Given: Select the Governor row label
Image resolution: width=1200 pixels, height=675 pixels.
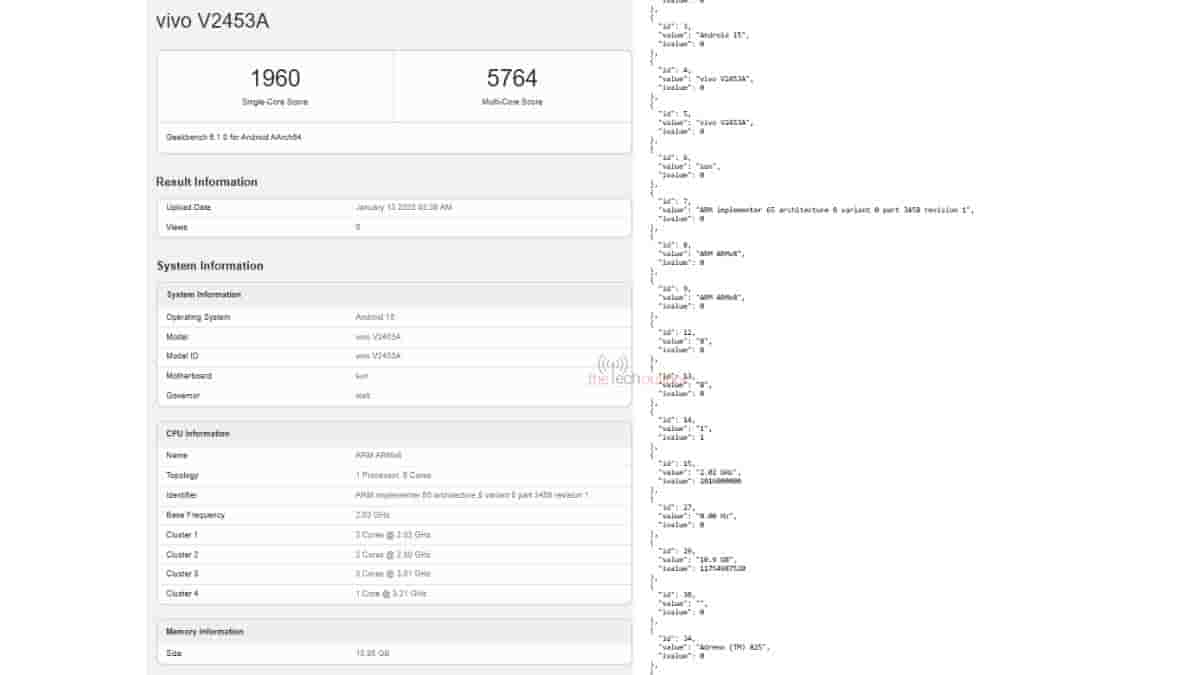Looking at the screenshot, I should pyautogui.click(x=183, y=396).
